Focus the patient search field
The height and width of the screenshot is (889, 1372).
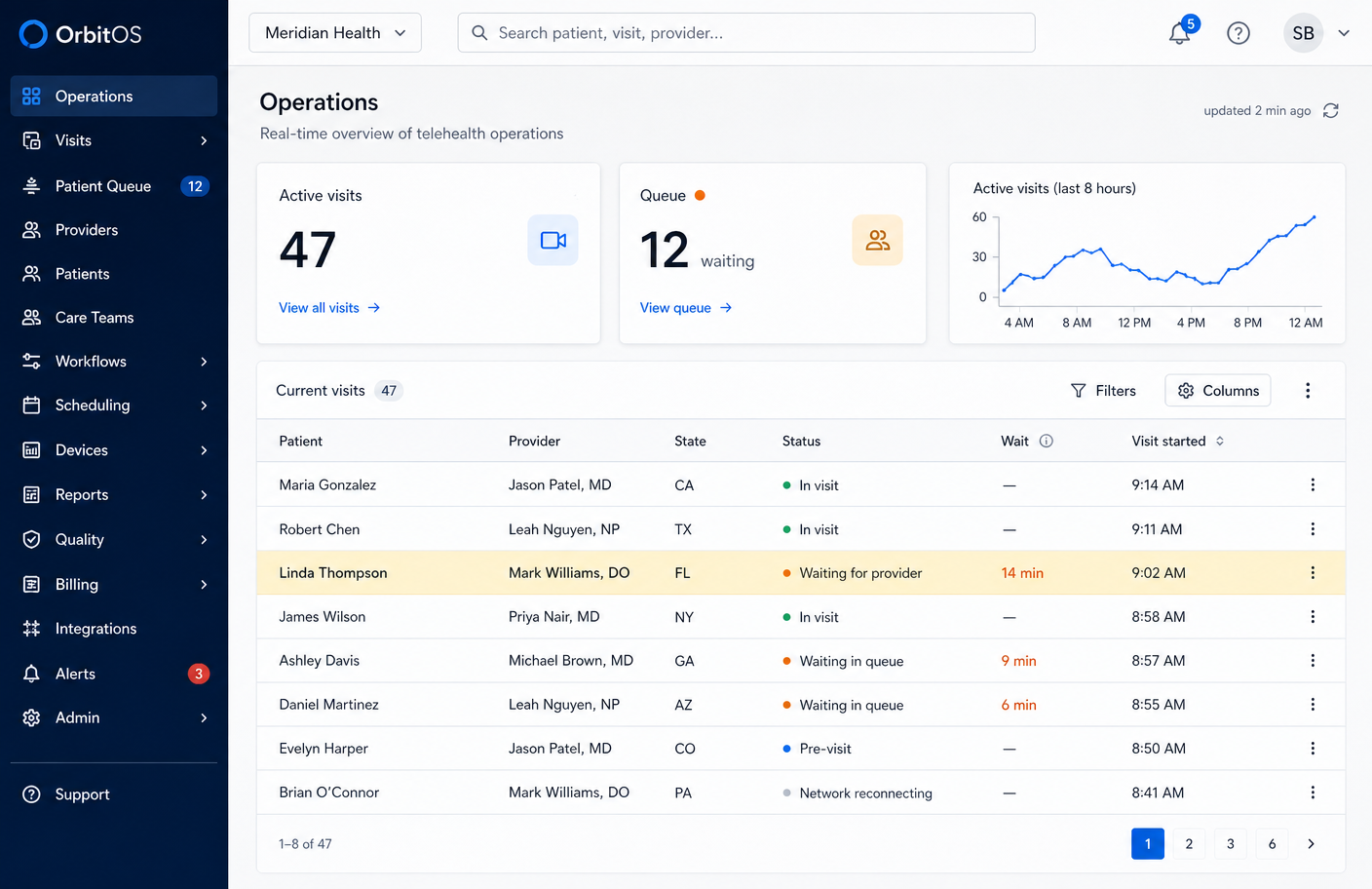(746, 32)
